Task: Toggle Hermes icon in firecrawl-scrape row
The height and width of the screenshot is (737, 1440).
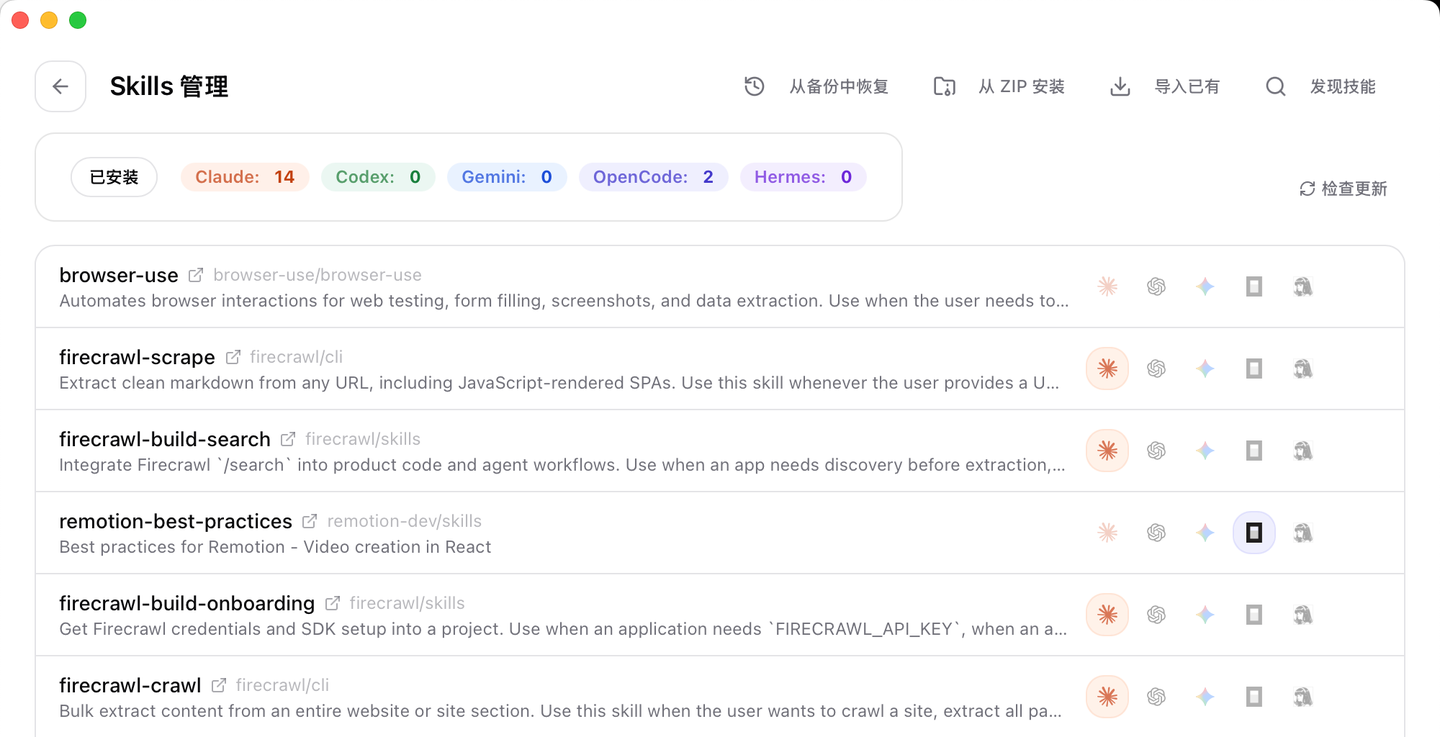Action: coord(1303,369)
